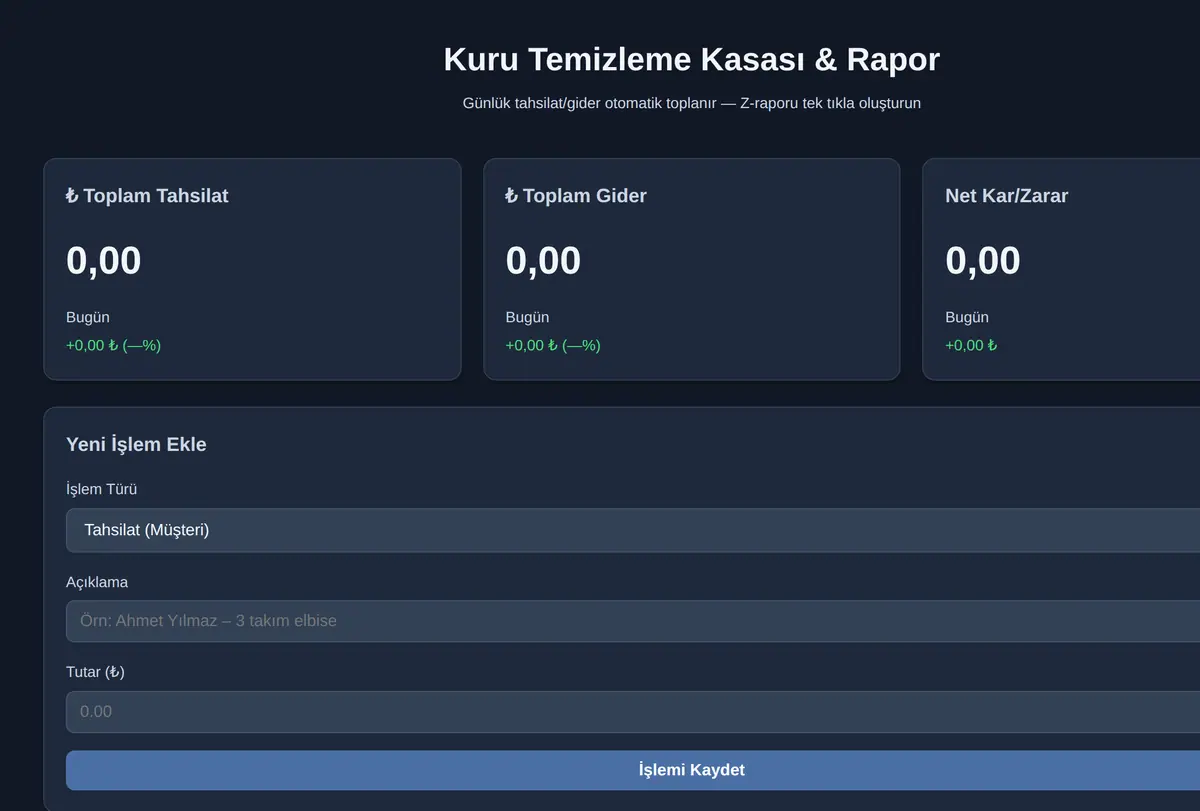Select the Net Kar/Zarar card title
Viewport: 1200px width, 811px height.
[x=1007, y=196]
